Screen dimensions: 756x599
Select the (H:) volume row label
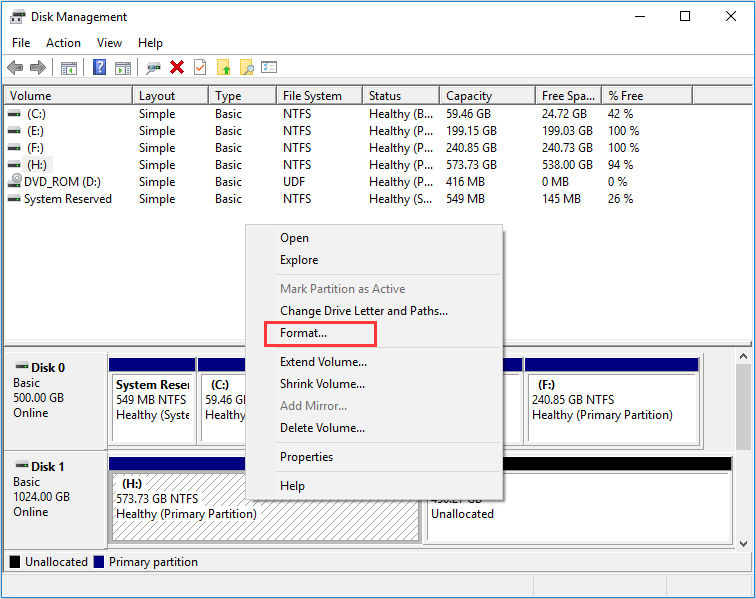tap(37, 165)
